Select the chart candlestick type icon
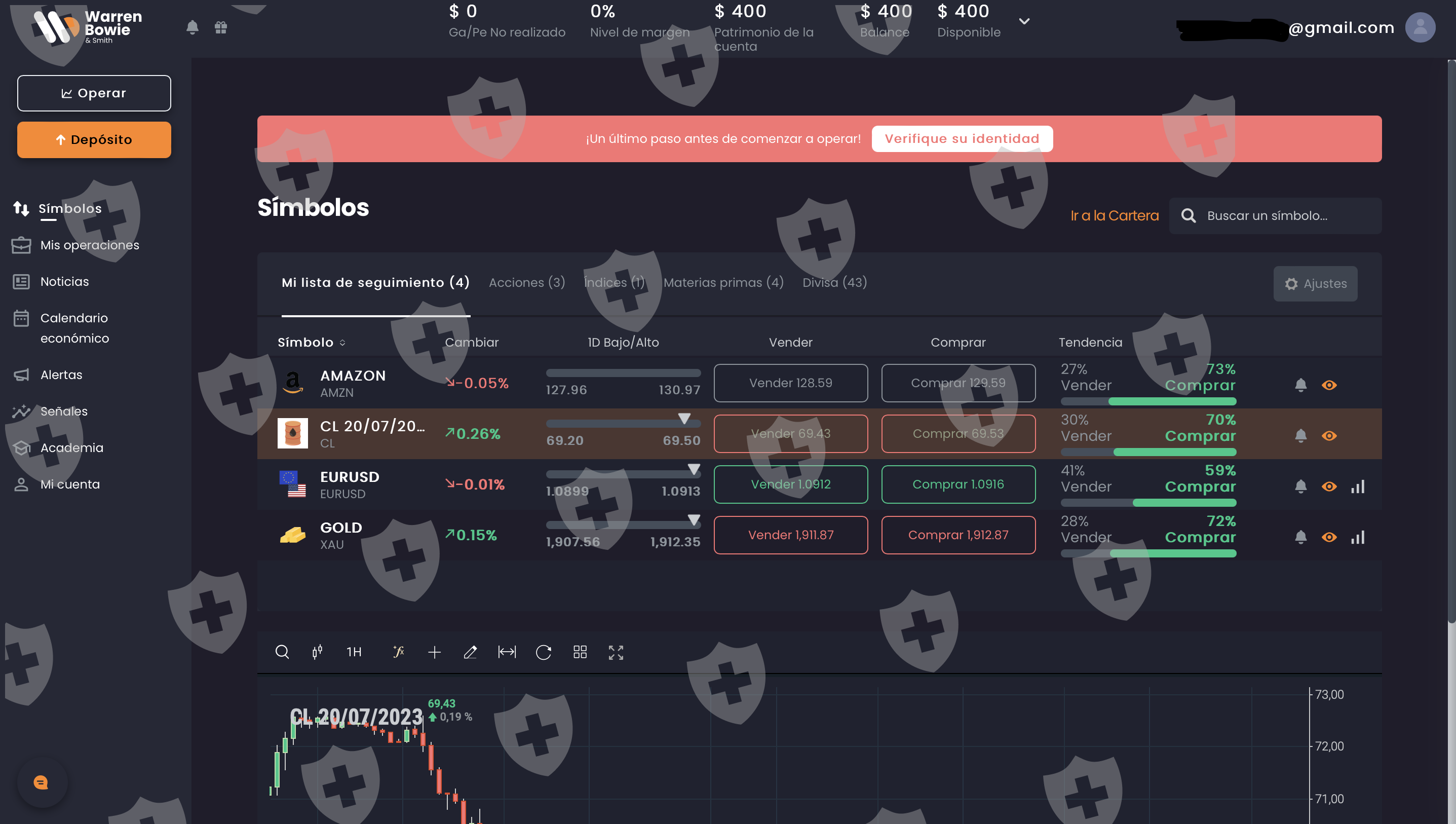This screenshot has height=824, width=1456. (317, 652)
